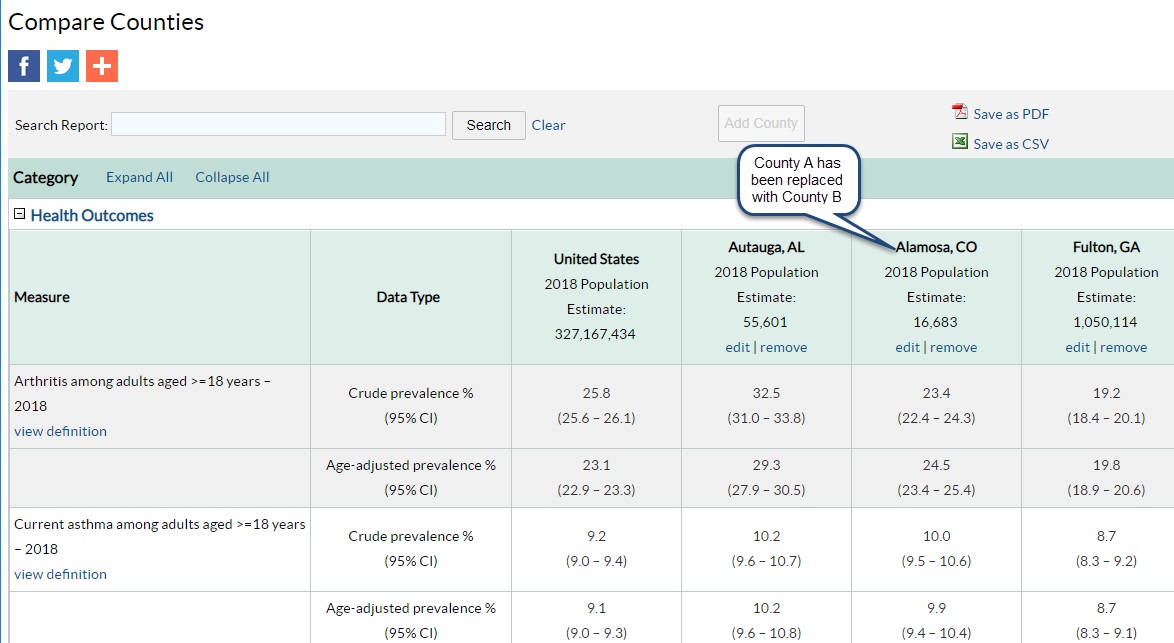The height and width of the screenshot is (643, 1174).
Task: Open more sharing options plus icon
Action: 102,66
